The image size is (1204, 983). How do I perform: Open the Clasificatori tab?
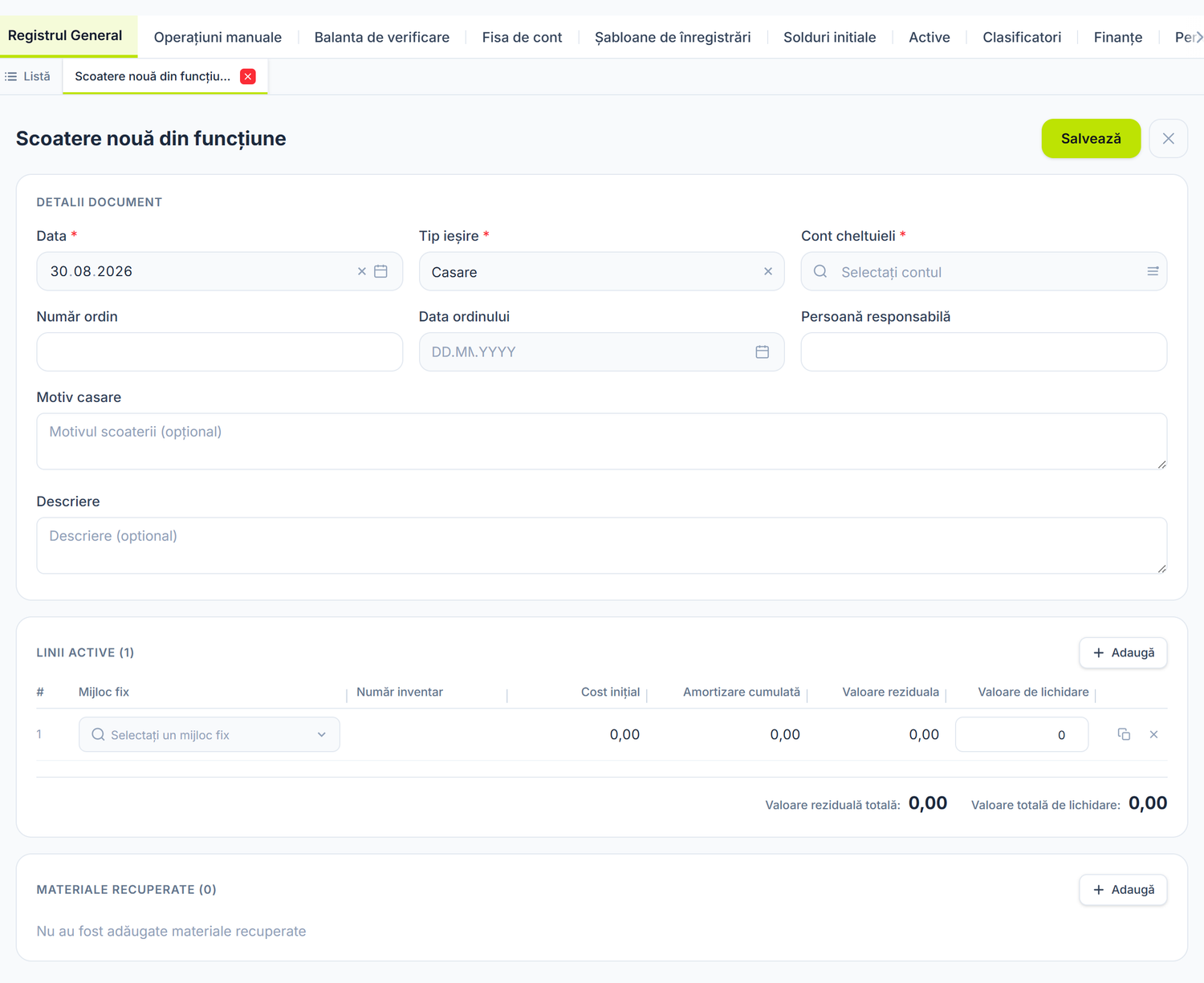[x=1022, y=37]
